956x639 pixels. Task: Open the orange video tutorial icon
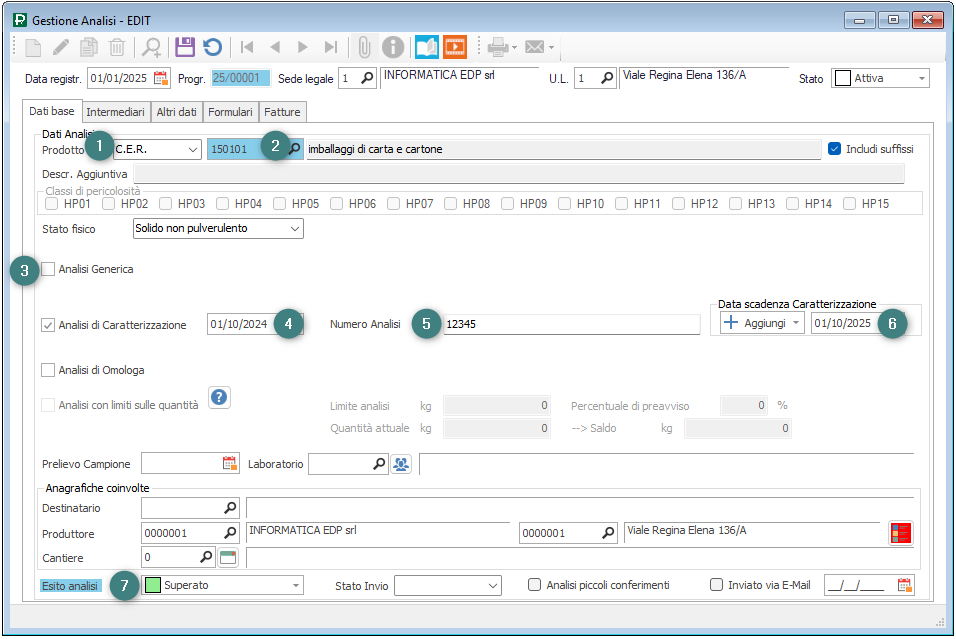455,47
